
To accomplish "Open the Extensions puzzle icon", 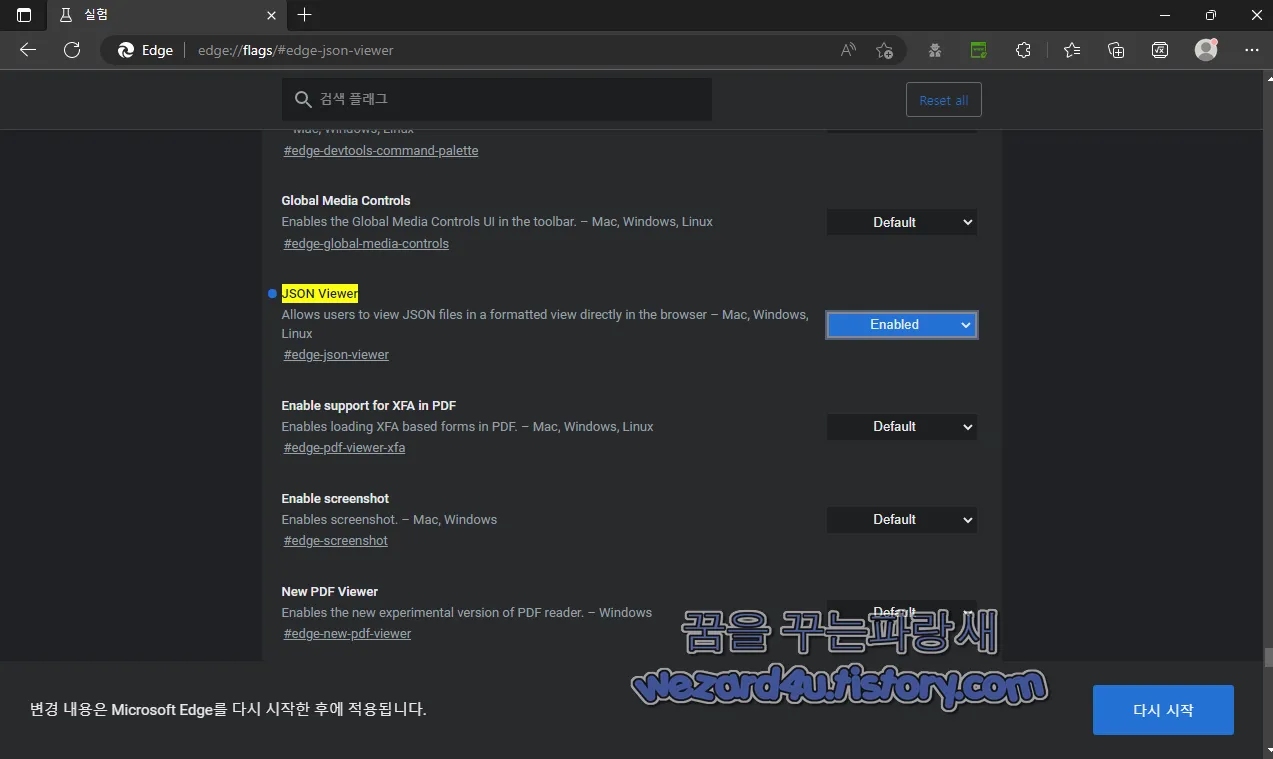I will (1023, 50).
